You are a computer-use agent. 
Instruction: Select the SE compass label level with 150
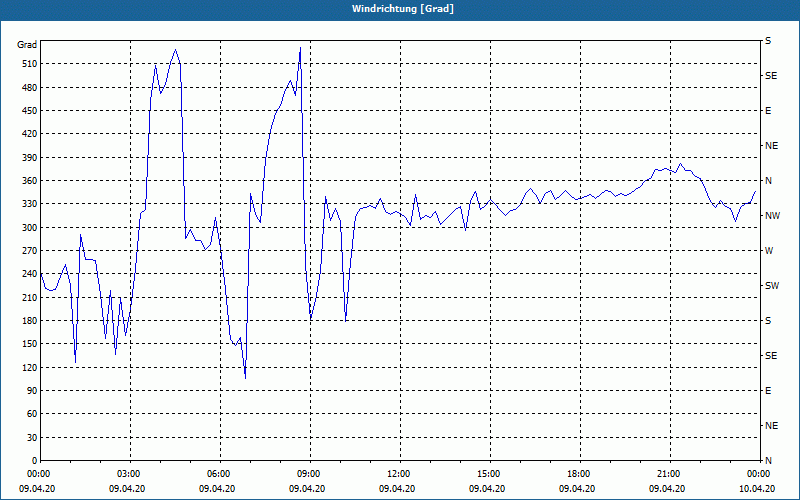pos(771,356)
